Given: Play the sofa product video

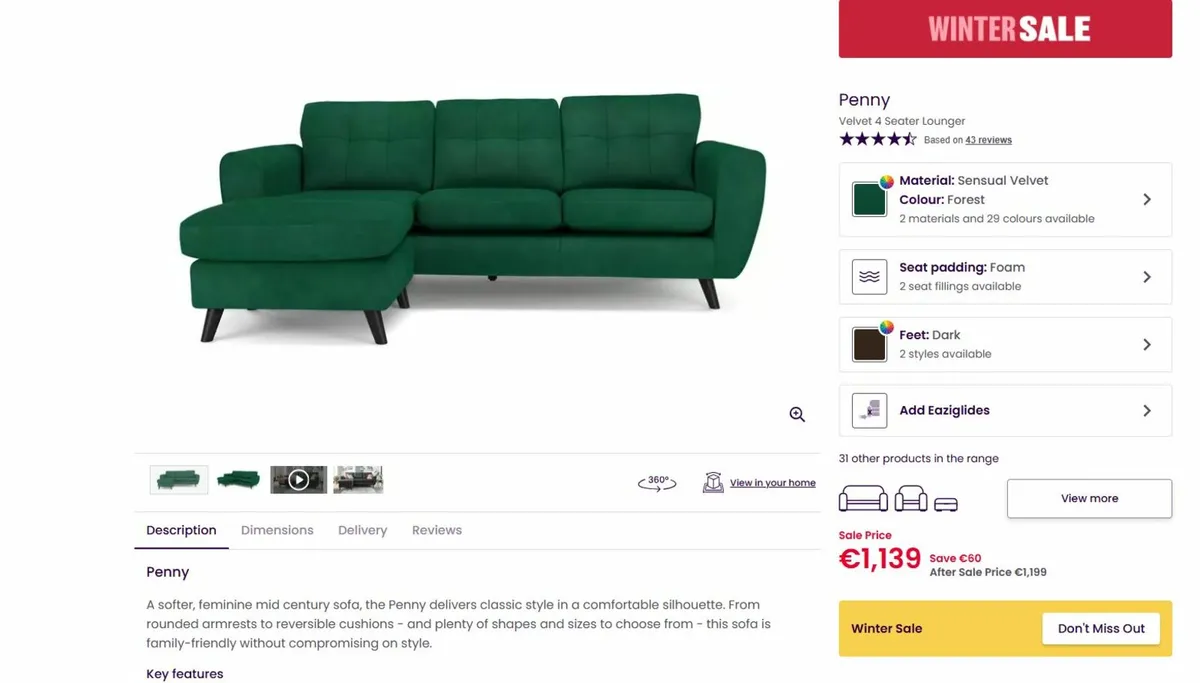Looking at the screenshot, I should (298, 479).
